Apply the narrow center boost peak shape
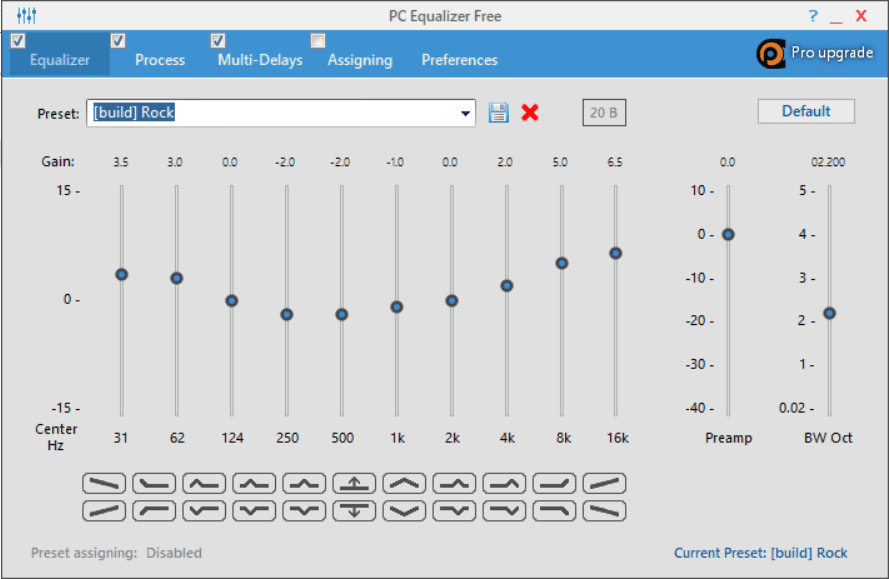 (304, 484)
